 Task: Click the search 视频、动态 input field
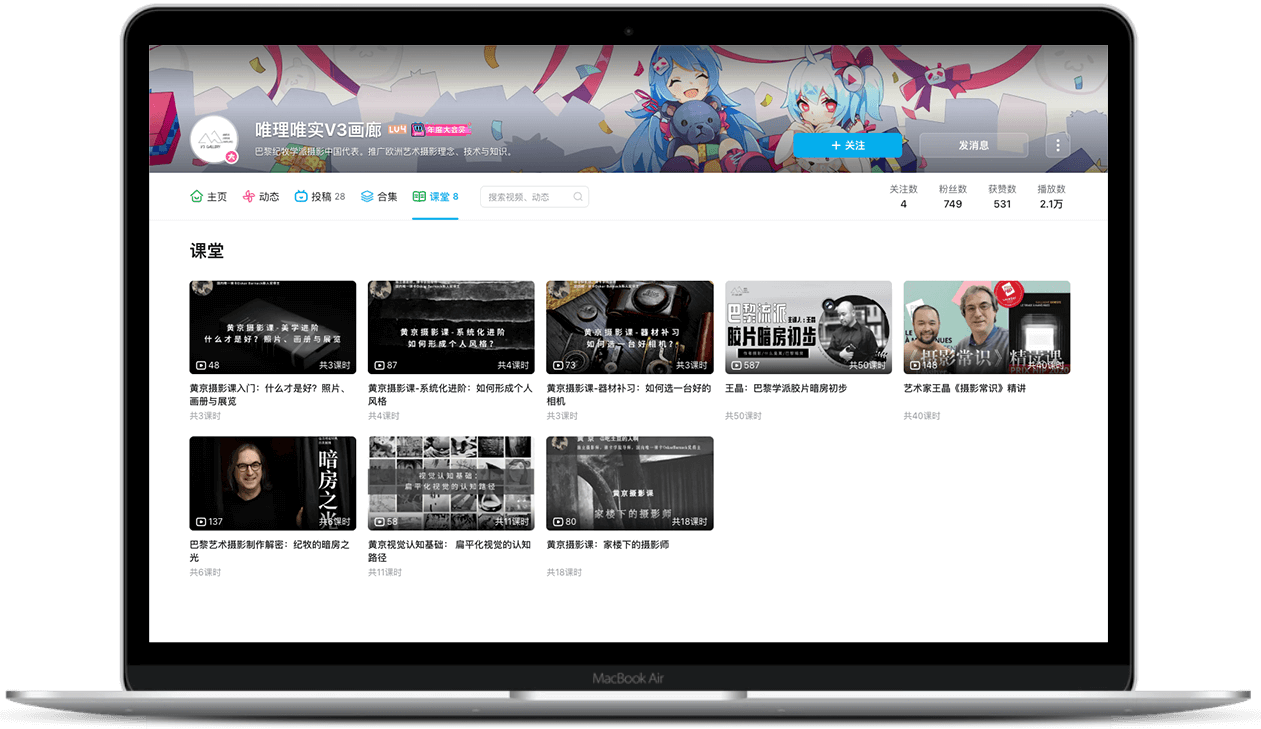[526, 197]
